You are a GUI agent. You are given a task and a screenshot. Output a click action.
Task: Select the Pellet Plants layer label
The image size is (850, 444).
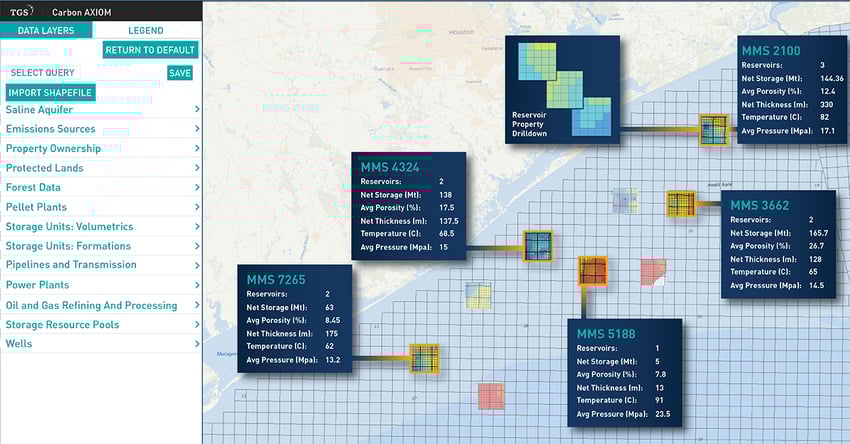[x=36, y=207]
